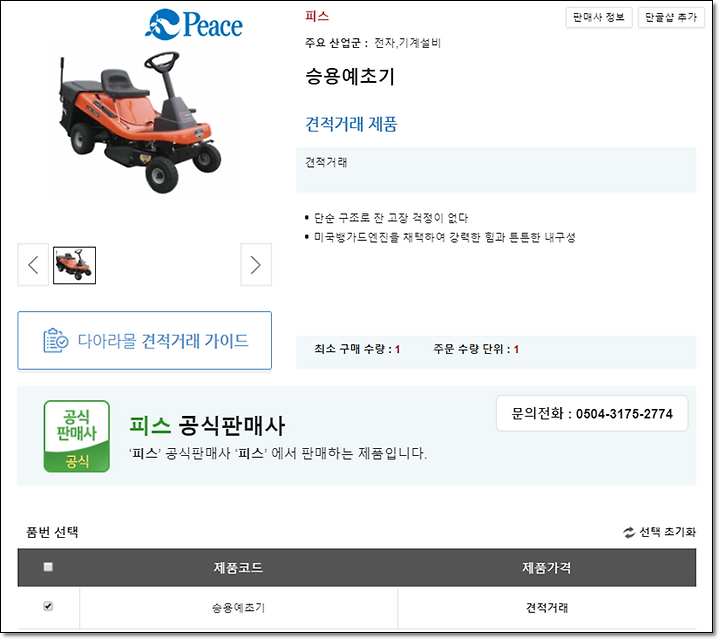Click the 단순 구조로 잔 고장 bullet line
Viewport: 720px width, 640px height.
click(387, 218)
